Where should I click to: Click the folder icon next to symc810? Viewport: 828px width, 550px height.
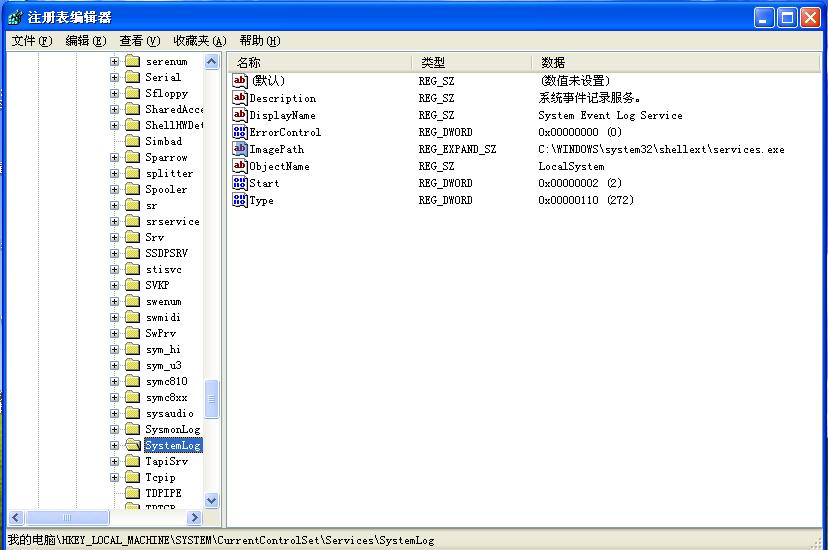click(133, 381)
